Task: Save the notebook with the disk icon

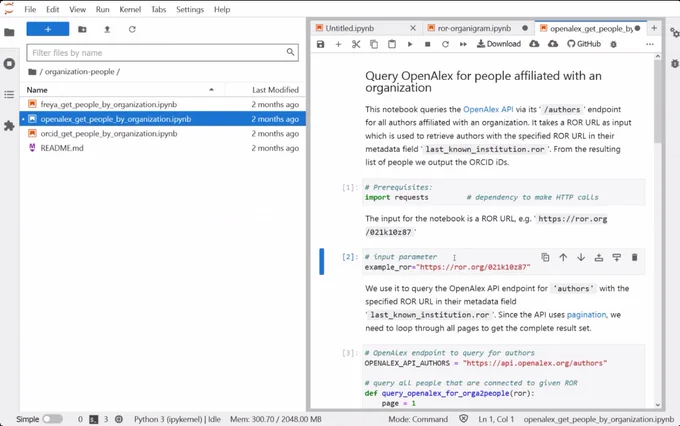Action: (320, 44)
